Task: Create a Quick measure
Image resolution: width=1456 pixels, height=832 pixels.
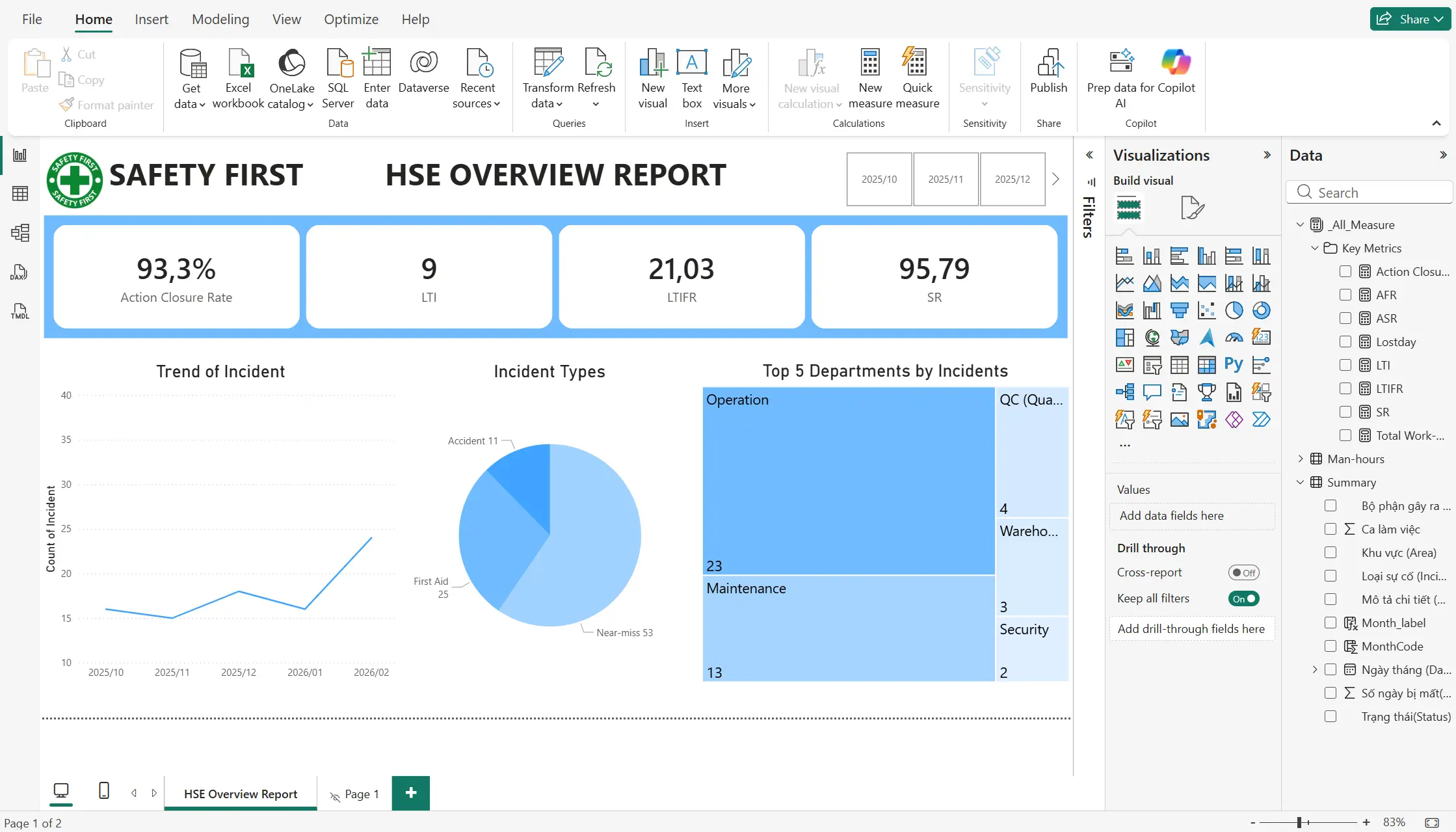Action: tap(917, 79)
